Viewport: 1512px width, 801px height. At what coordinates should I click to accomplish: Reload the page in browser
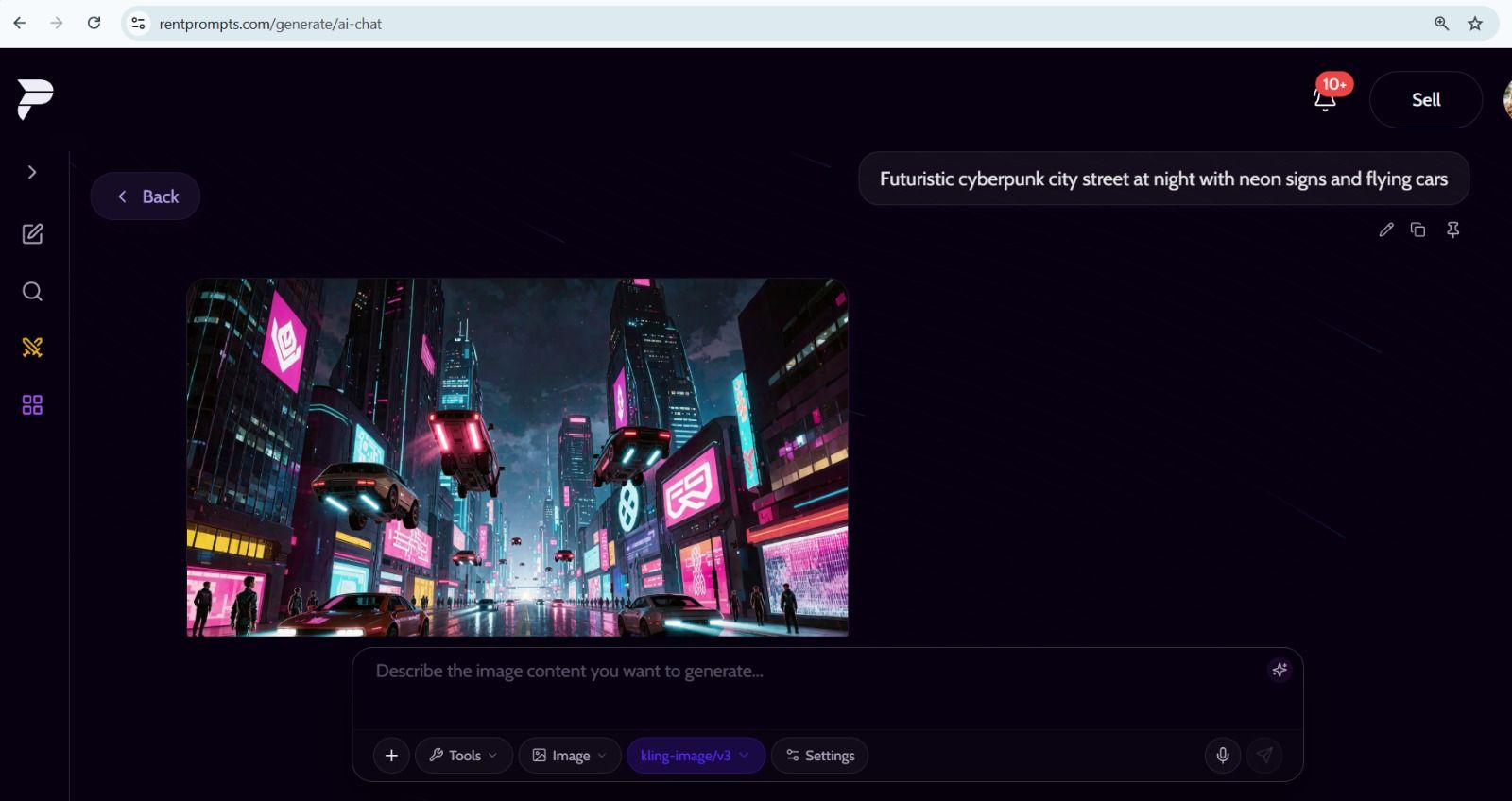tap(94, 24)
